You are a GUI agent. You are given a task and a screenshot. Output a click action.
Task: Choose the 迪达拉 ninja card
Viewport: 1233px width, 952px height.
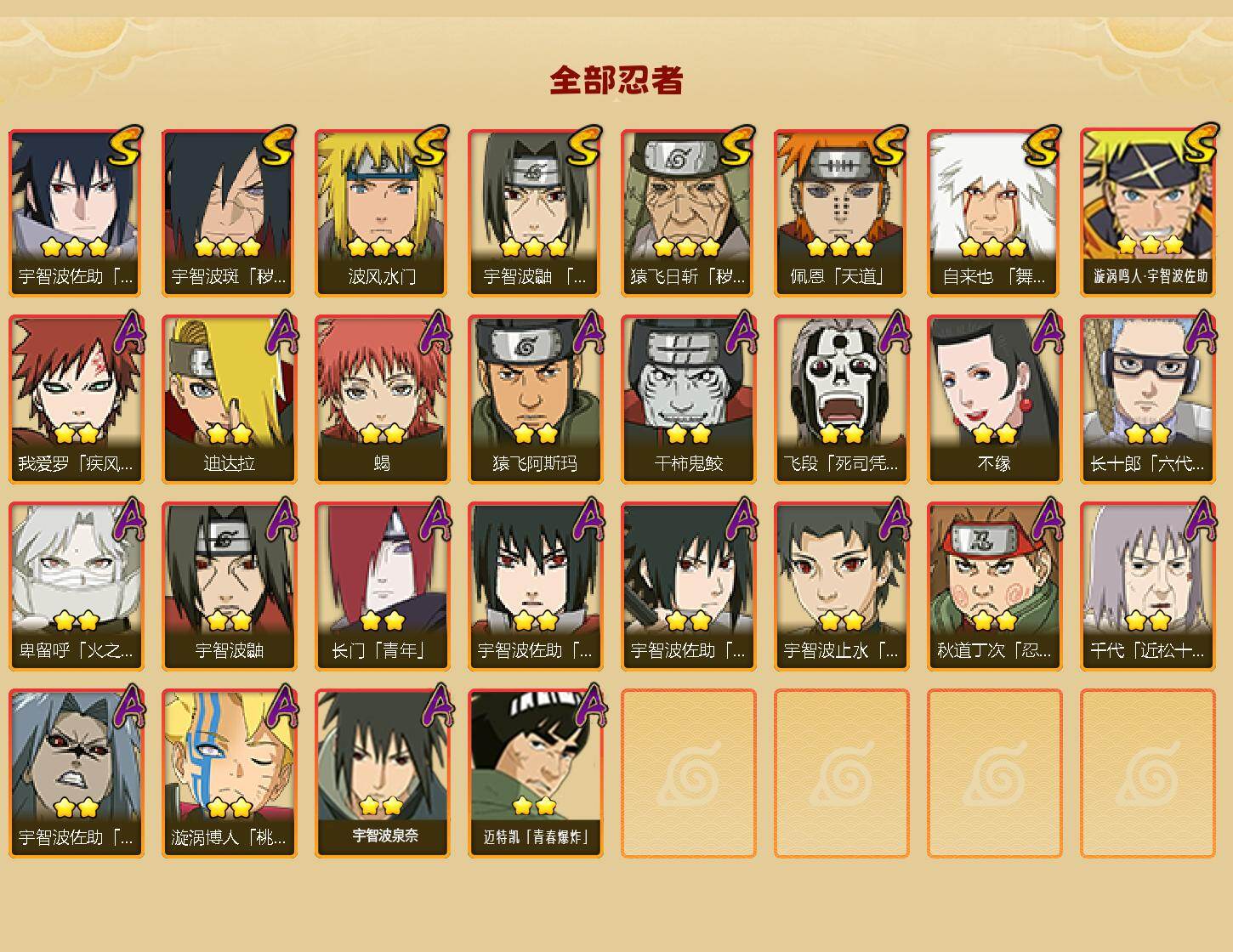coord(229,399)
